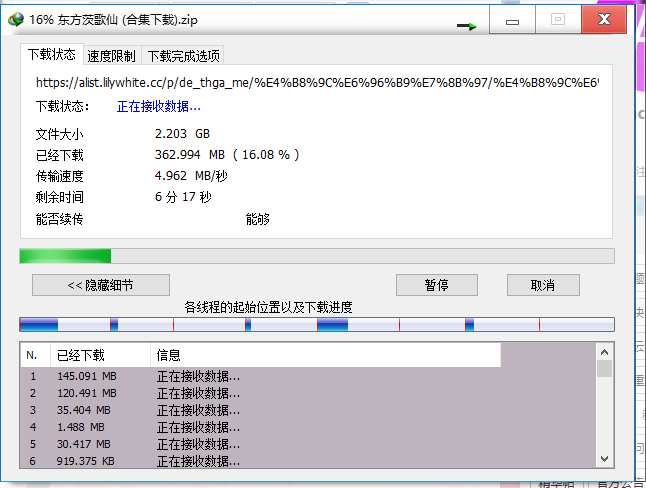The height and width of the screenshot is (488, 646).
Task: Open the 下载完成选项 tab
Action: pyautogui.click(x=183, y=56)
